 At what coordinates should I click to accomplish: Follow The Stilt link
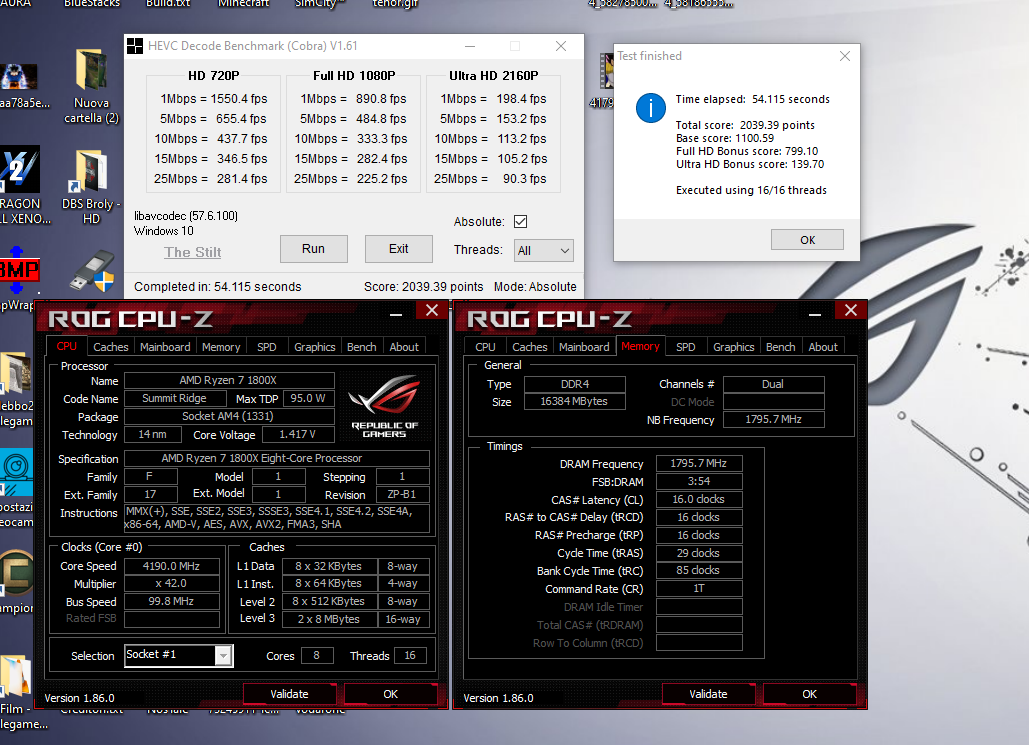(x=192, y=252)
